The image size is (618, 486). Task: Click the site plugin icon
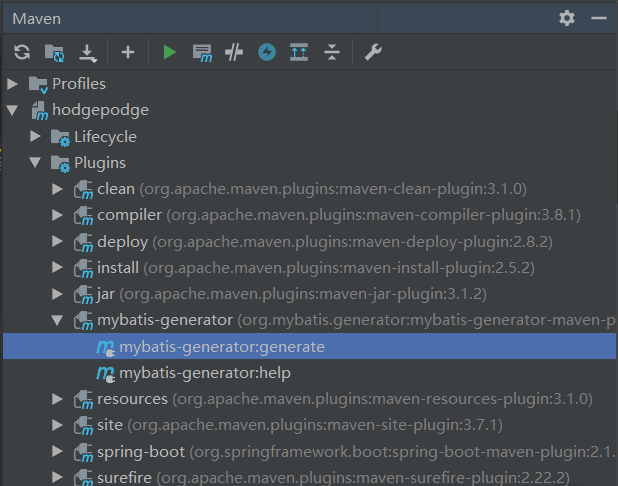click(x=83, y=426)
